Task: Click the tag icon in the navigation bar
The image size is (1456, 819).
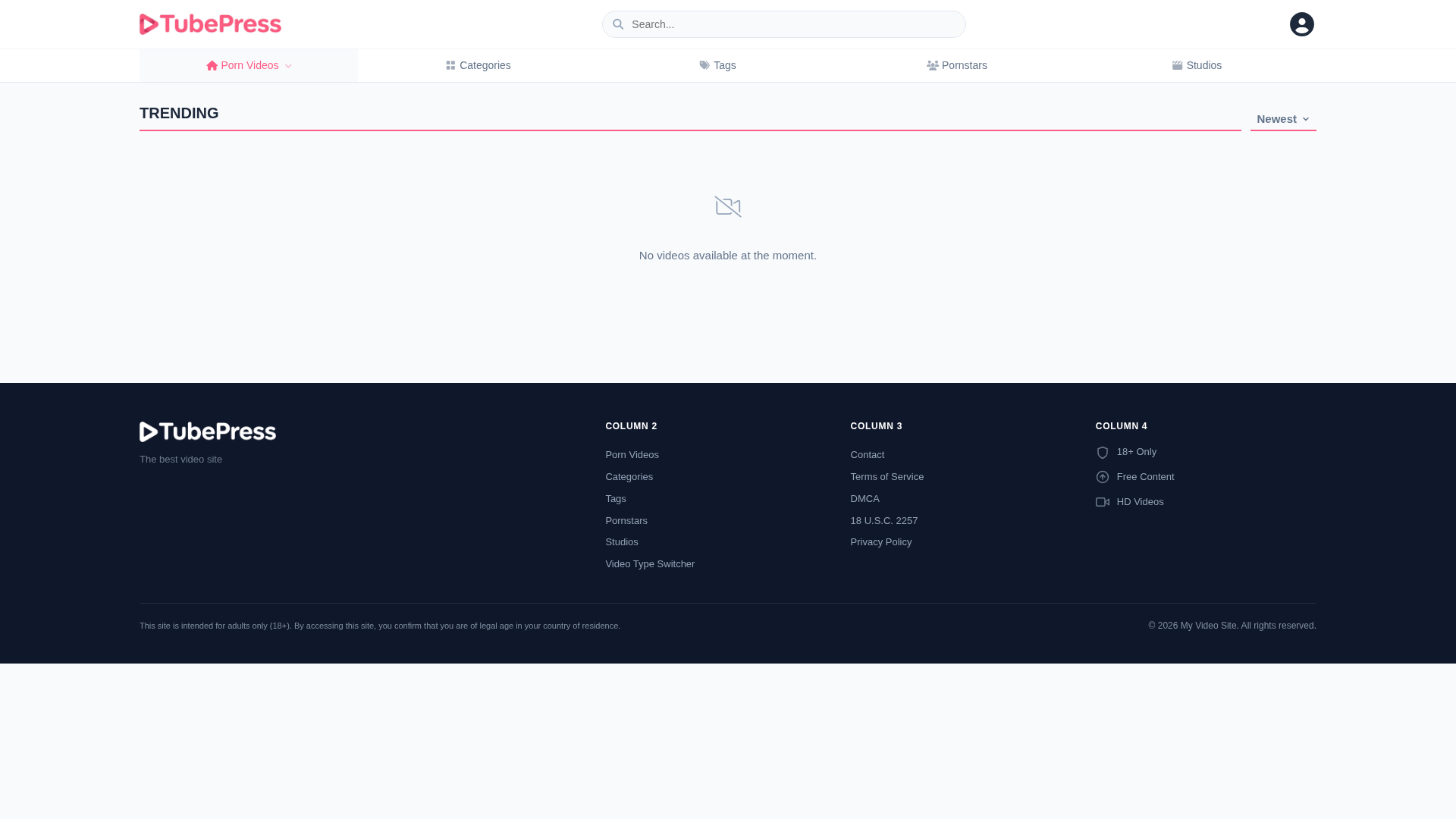Action: click(x=703, y=65)
